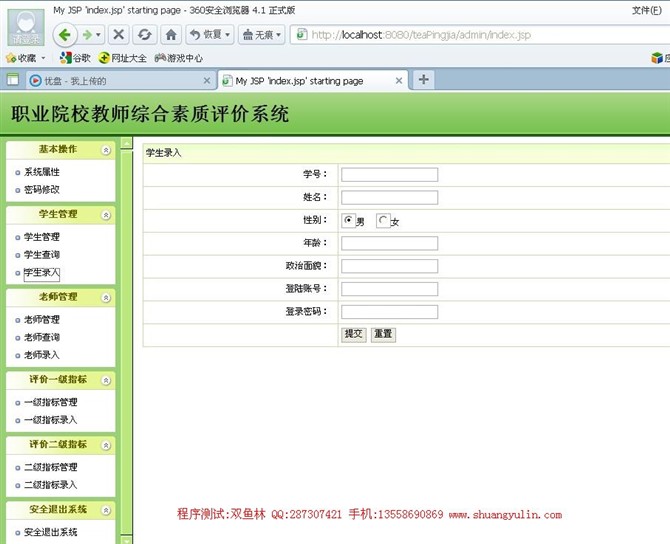This screenshot has height=544, width=670.
Task: Open the 恢复 dropdown arrow
Action: coord(228,35)
